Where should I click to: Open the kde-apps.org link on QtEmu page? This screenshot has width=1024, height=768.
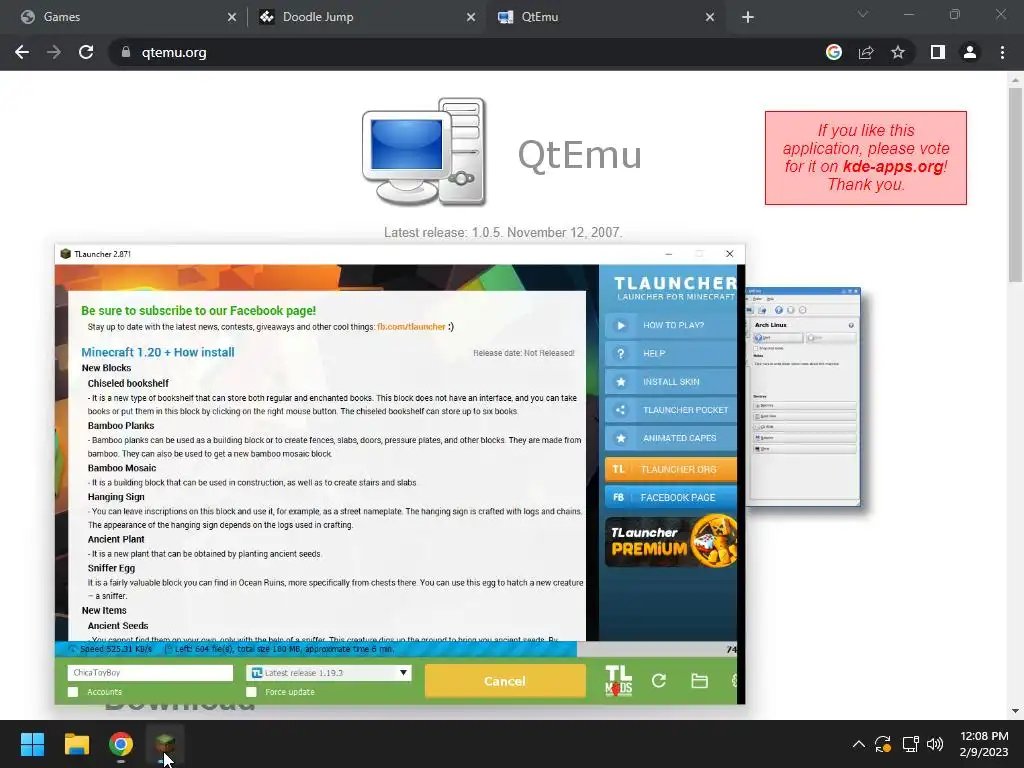point(893,167)
